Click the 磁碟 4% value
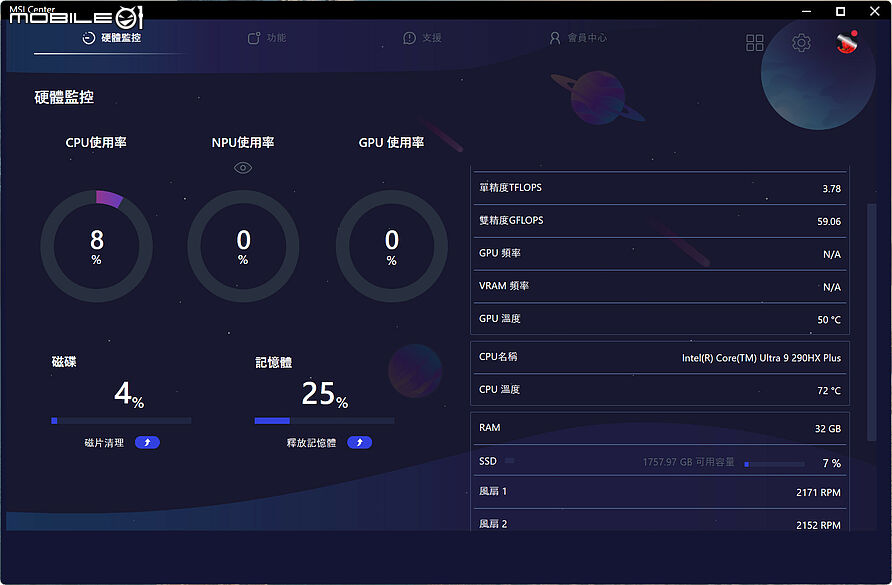Viewport: 892px width, 585px height. click(129, 394)
